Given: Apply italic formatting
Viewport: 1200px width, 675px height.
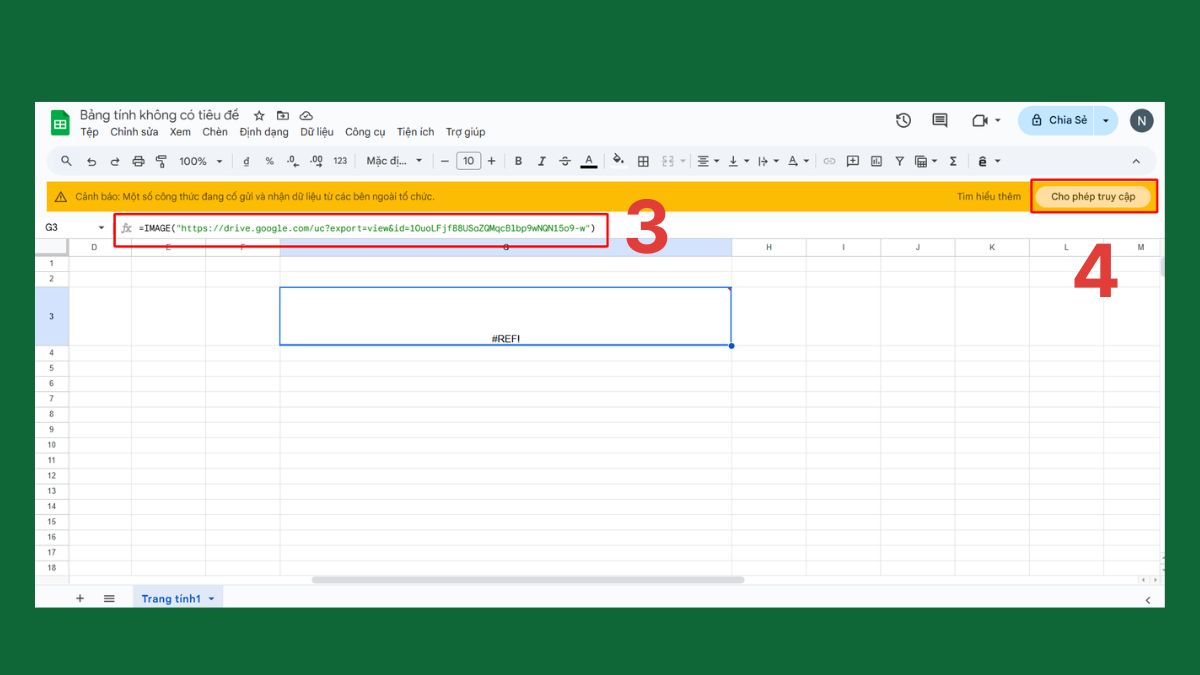Looking at the screenshot, I should tap(541, 161).
